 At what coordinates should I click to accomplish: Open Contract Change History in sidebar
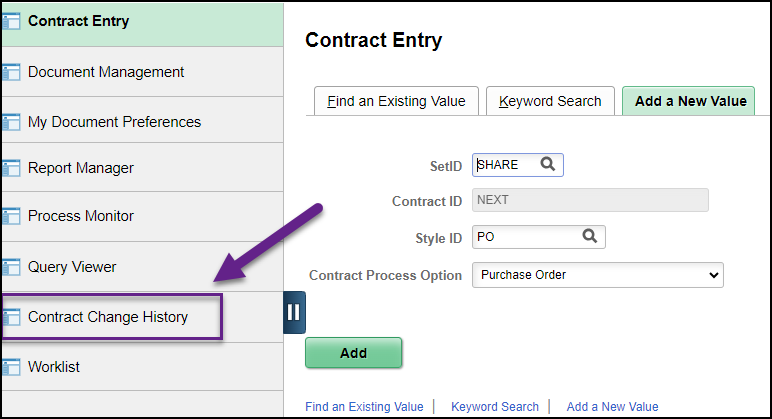[108, 317]
